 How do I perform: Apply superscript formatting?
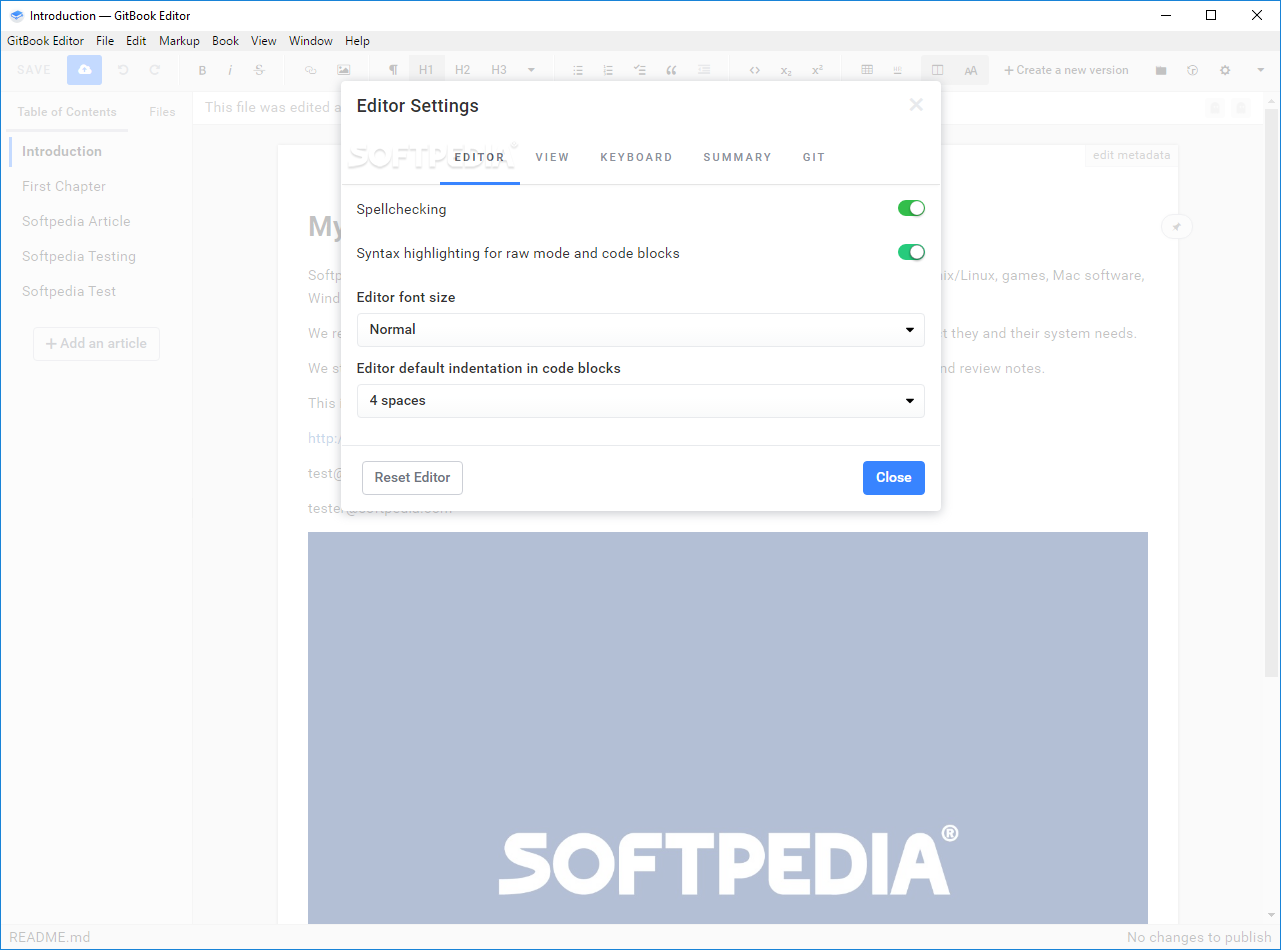[817, 70]
